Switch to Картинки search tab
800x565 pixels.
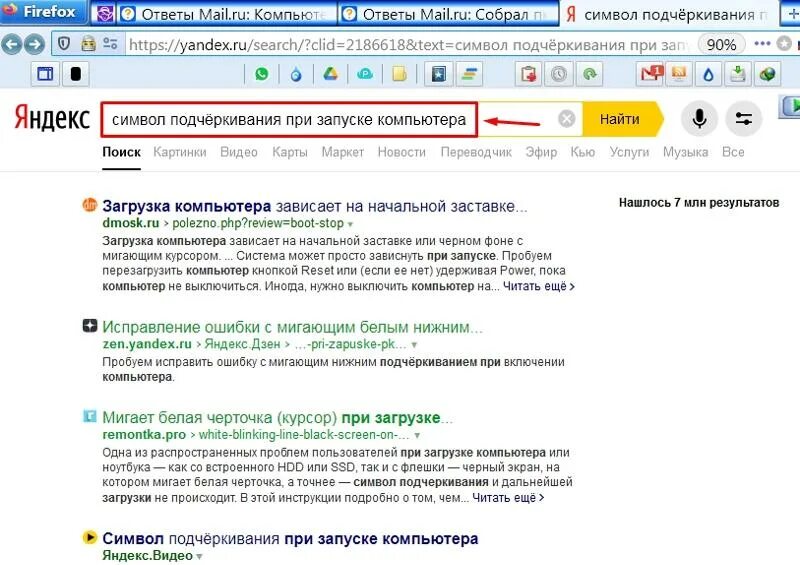point(180,152)
